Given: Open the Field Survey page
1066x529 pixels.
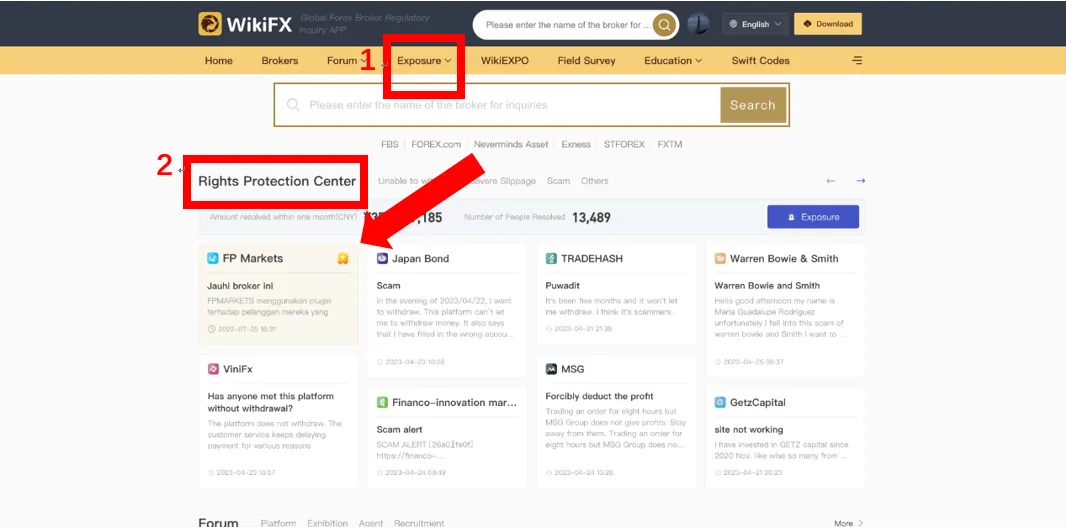Looking at the screenshot, I should [x=586, y=61].
